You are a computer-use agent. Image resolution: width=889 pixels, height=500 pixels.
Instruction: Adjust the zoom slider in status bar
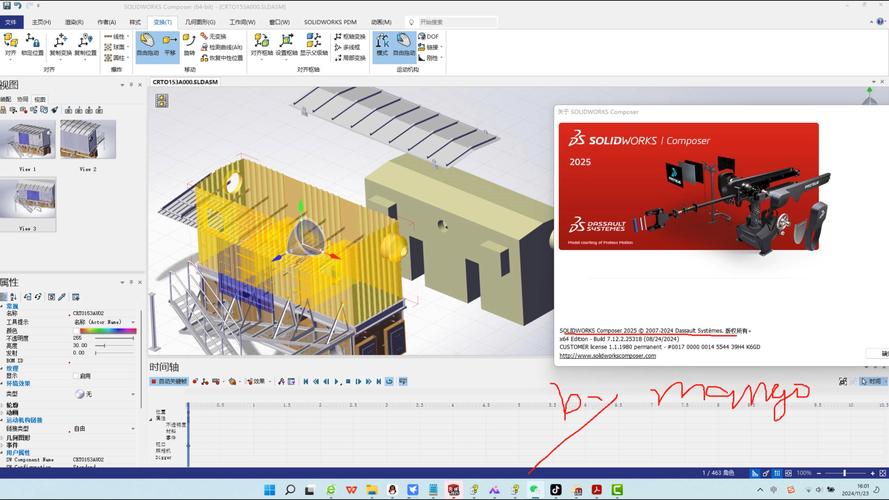[x=844, y=473]
